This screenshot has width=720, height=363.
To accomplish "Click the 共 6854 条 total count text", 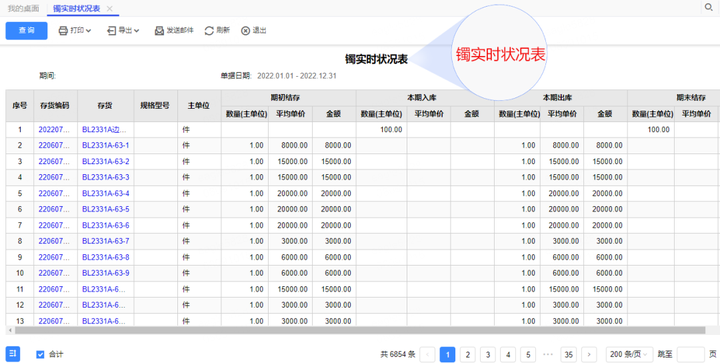I will point(398,354).
